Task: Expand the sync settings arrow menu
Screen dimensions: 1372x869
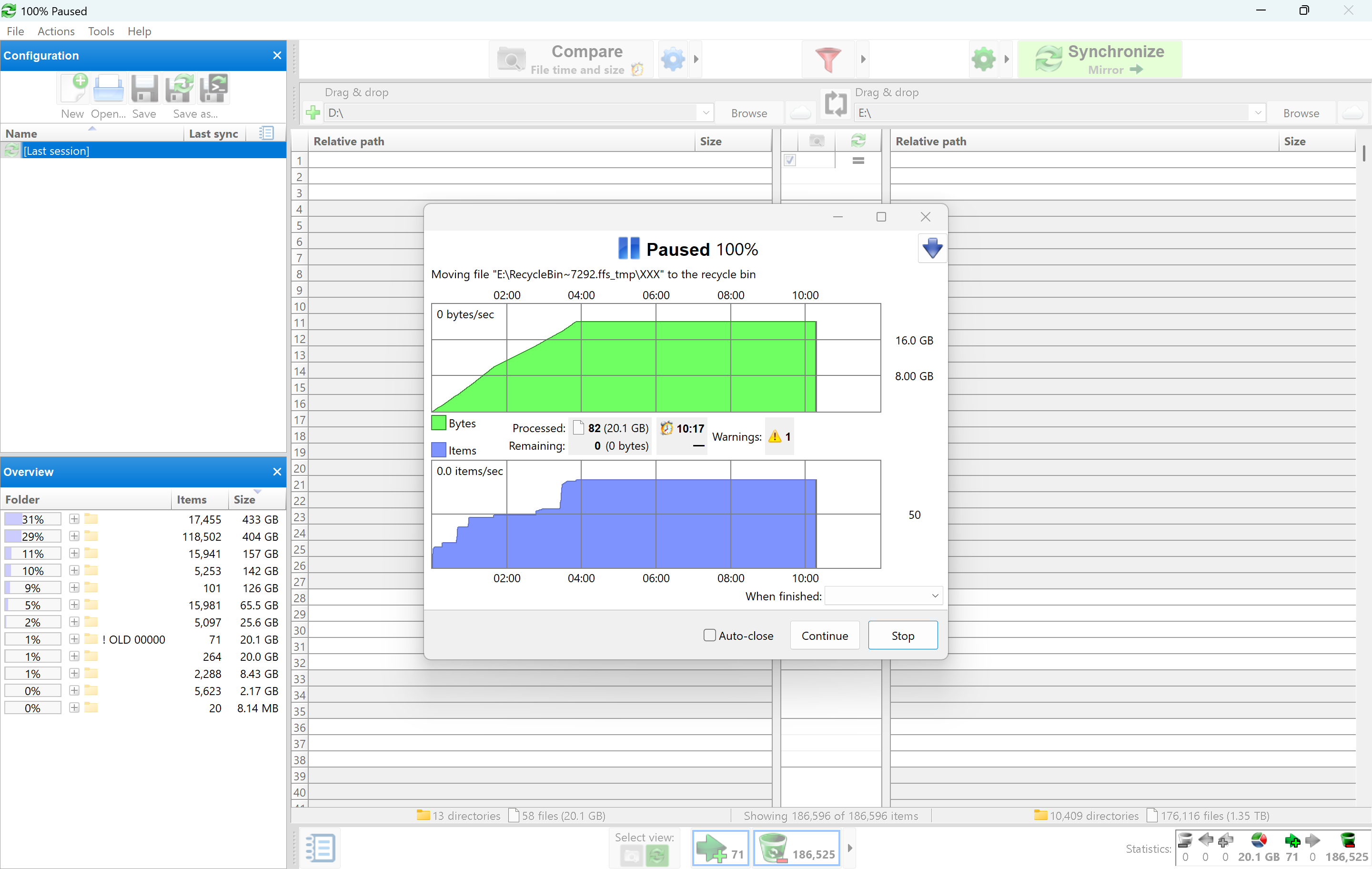Action: coord(1007,59)
